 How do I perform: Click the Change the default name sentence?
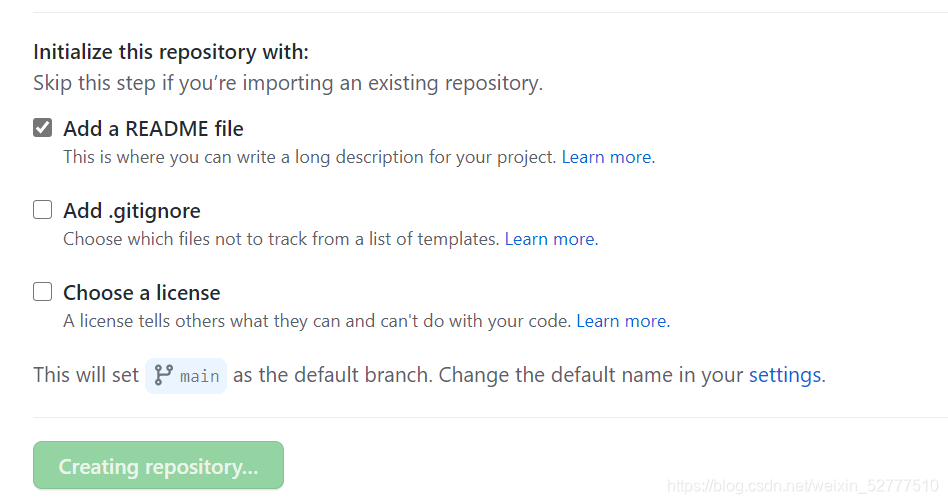click(632, 375)
